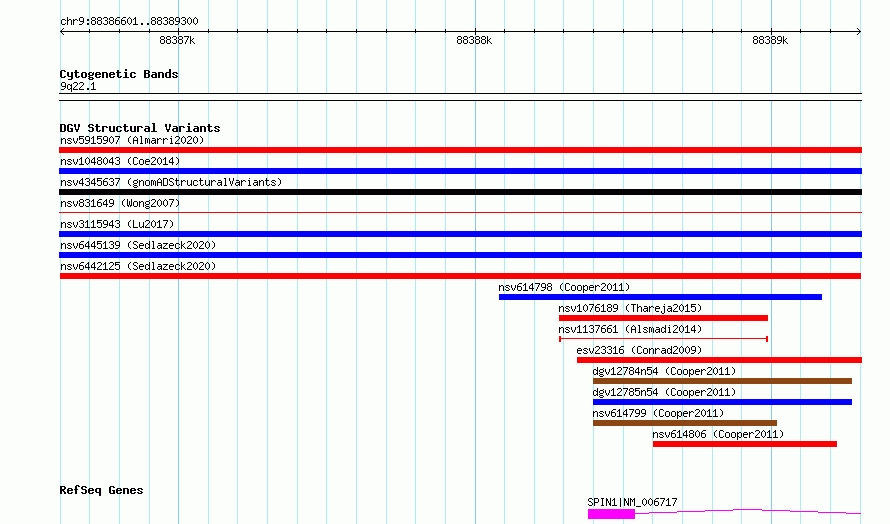Click the chr9:88386601..88389300 region label
The width and height of the screenshot is (890, 524).
(129, 22)
